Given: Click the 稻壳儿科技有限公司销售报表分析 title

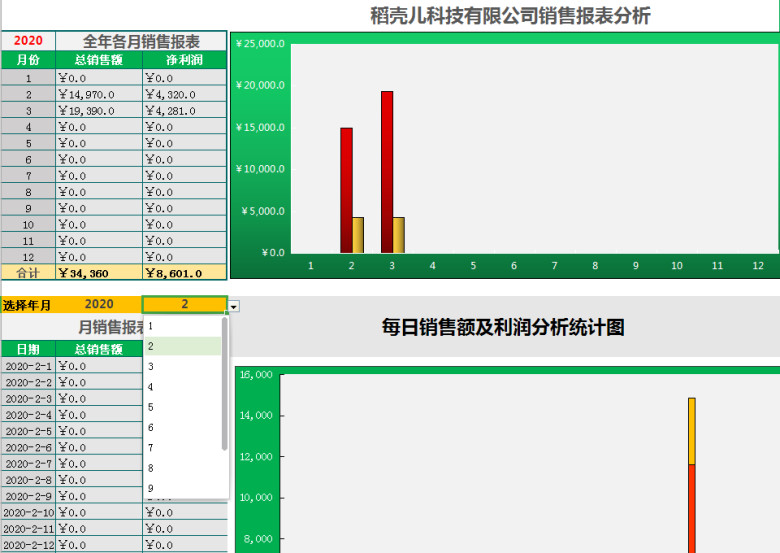Looking at the screenshot, I should 510,15.
